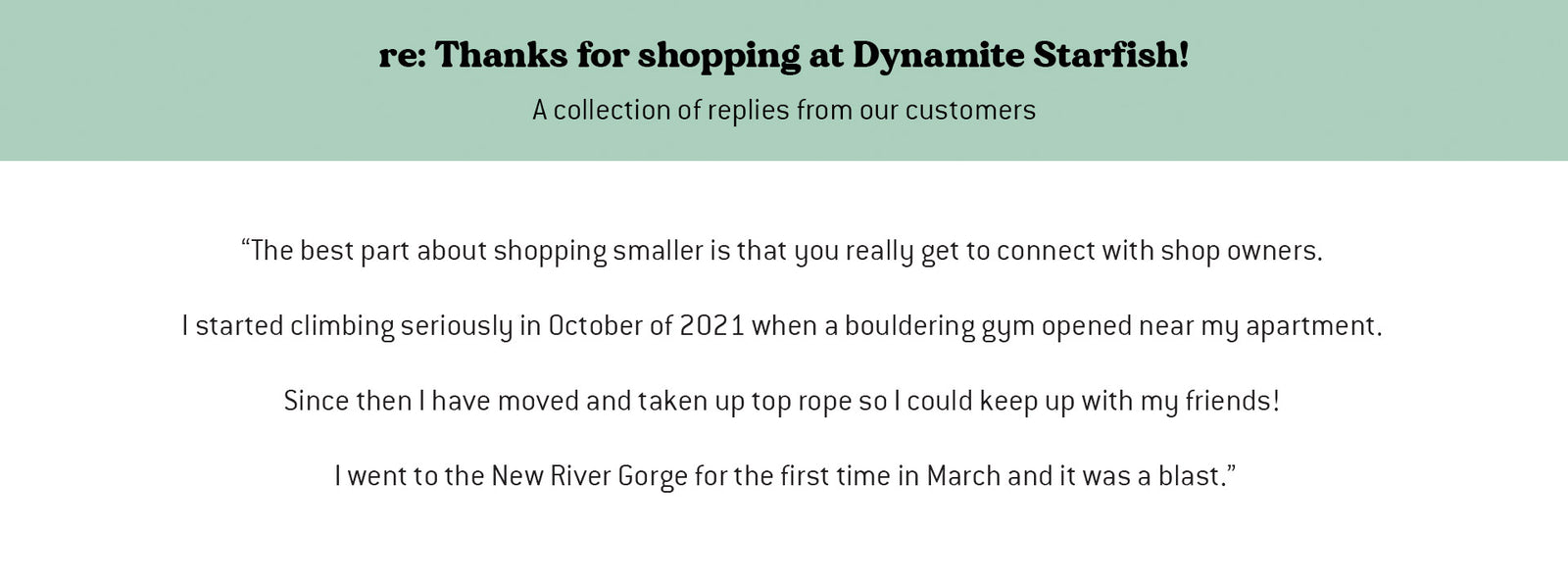1568x580 pixels.
Task: Click the words "New River Gorge"
Action: [x=589, y=476]
